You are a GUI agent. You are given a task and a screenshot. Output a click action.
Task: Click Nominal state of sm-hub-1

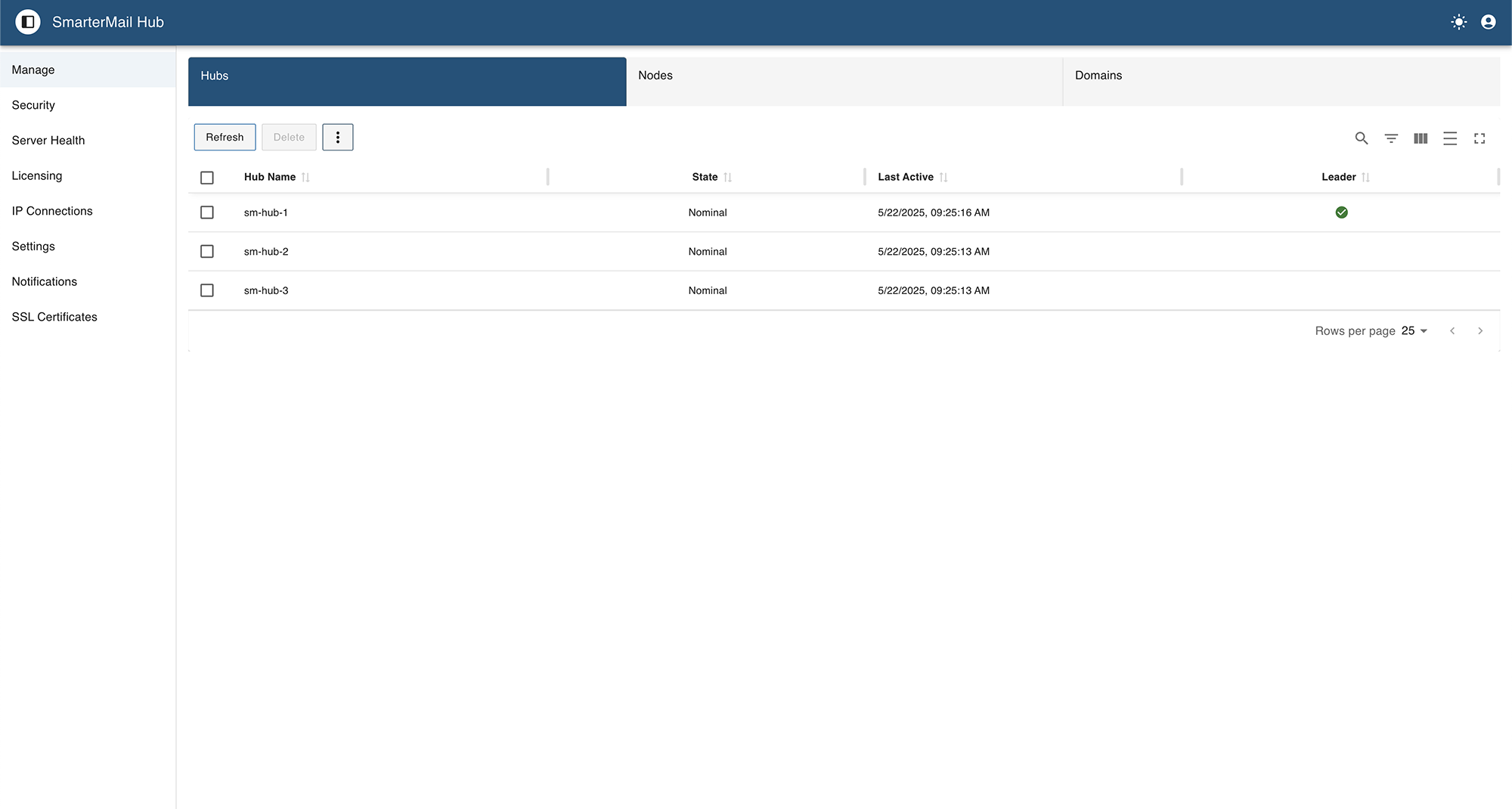[708, 212]
